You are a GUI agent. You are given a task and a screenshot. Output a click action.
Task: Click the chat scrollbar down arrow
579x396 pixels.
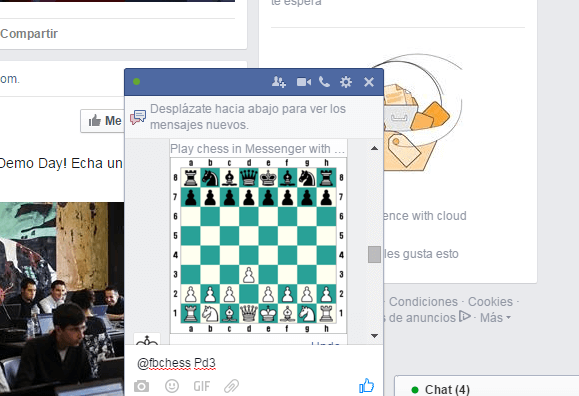pyautogui.click(x=374, y=336)
